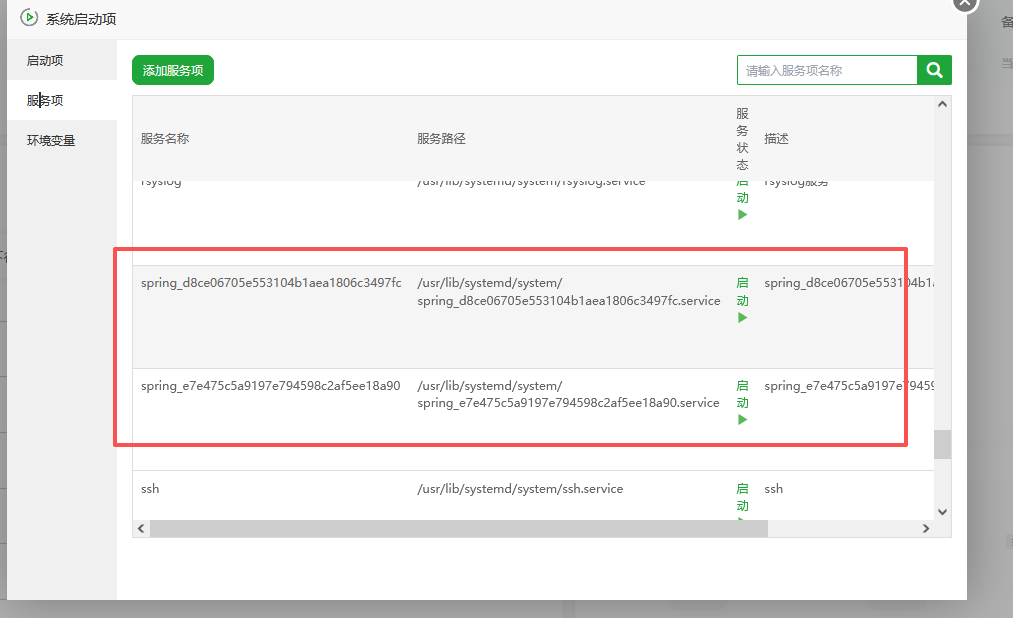Click the 服务状态 column header
The height and width of the screenshot is (618, 1013).
(742, 139)
